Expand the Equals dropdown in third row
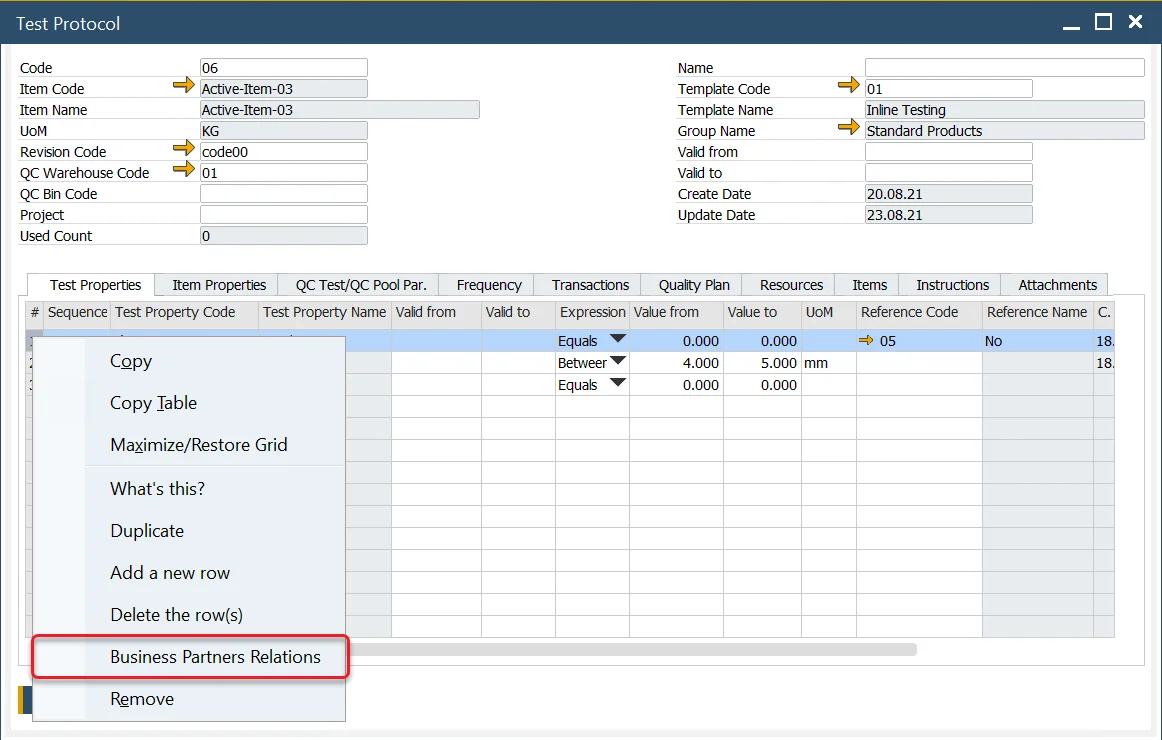The image size is (1162, 740). pos(618,384)
